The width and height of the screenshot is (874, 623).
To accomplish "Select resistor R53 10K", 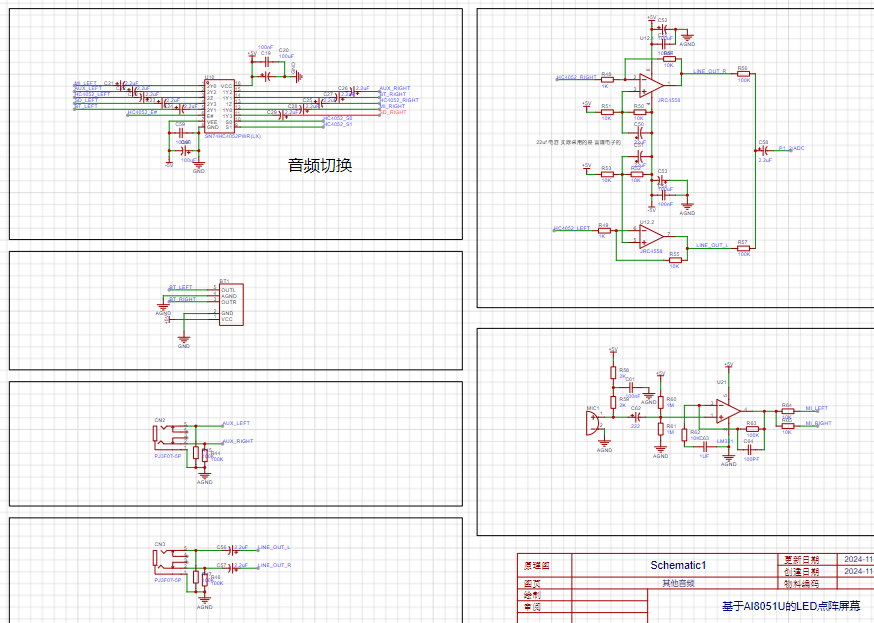I will (x=606, y=174).
